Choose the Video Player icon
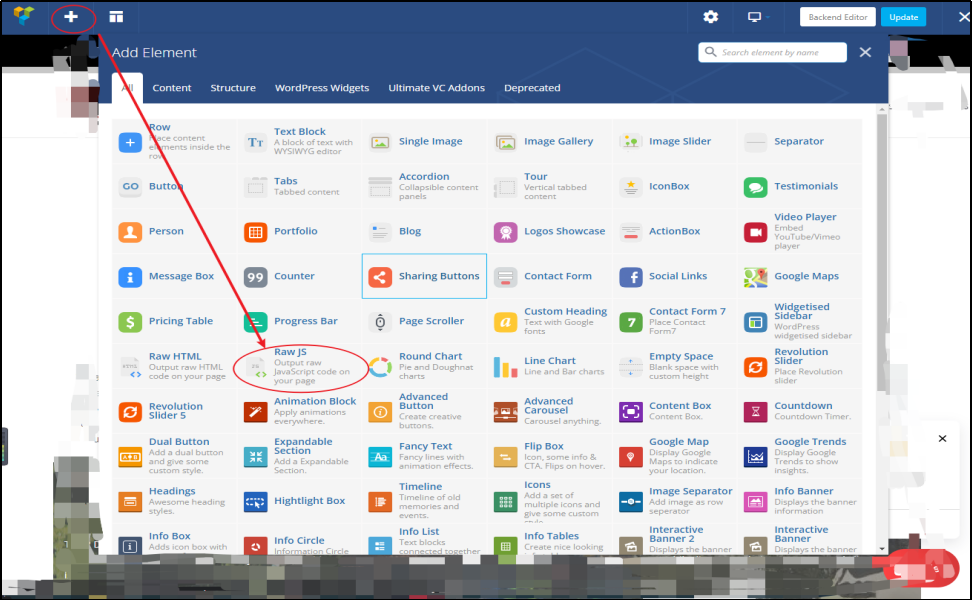 pos(756,232)
